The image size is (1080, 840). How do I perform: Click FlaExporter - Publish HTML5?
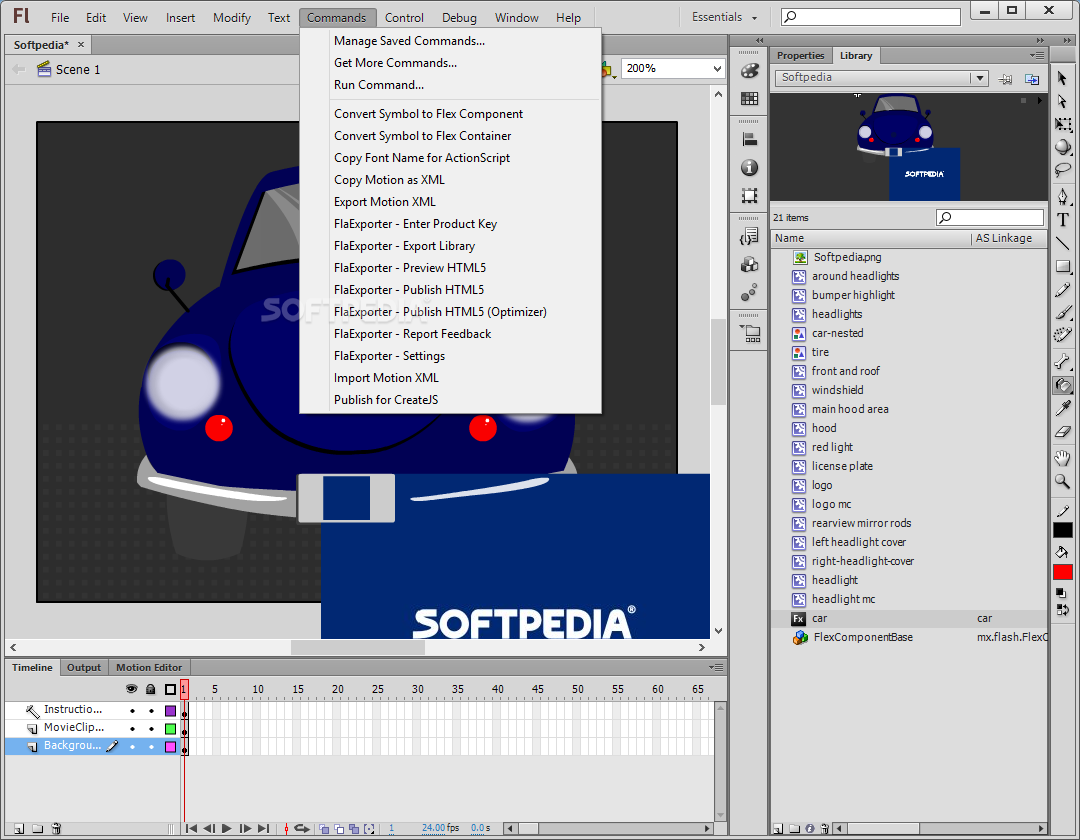tap(409, 290)
